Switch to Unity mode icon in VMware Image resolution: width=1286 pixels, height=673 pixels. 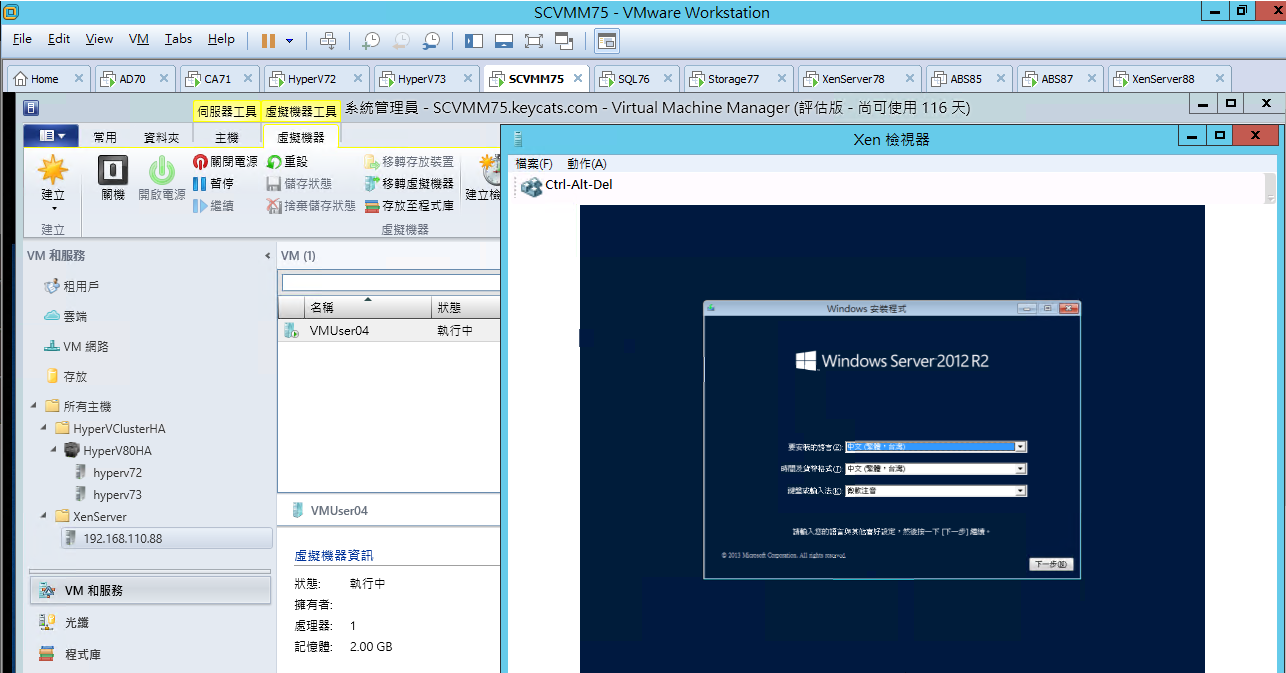coord(564,40)
